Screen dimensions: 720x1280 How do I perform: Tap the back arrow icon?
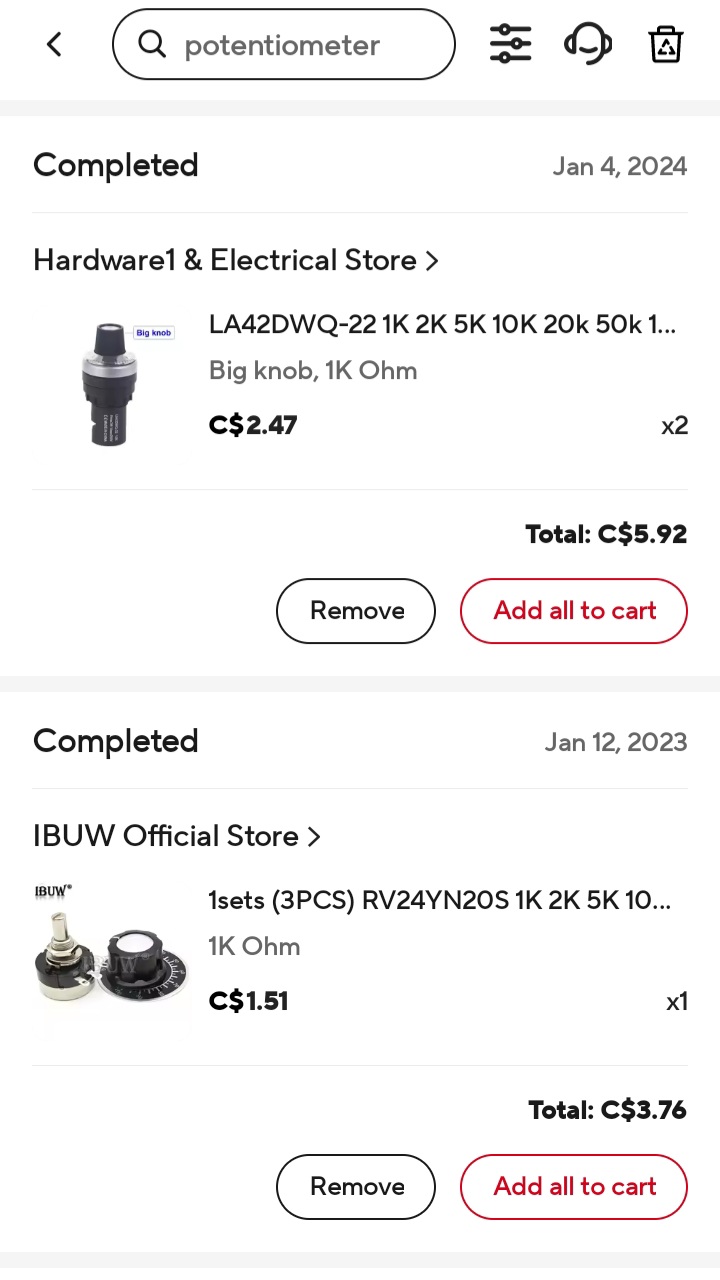coord(55,44)
